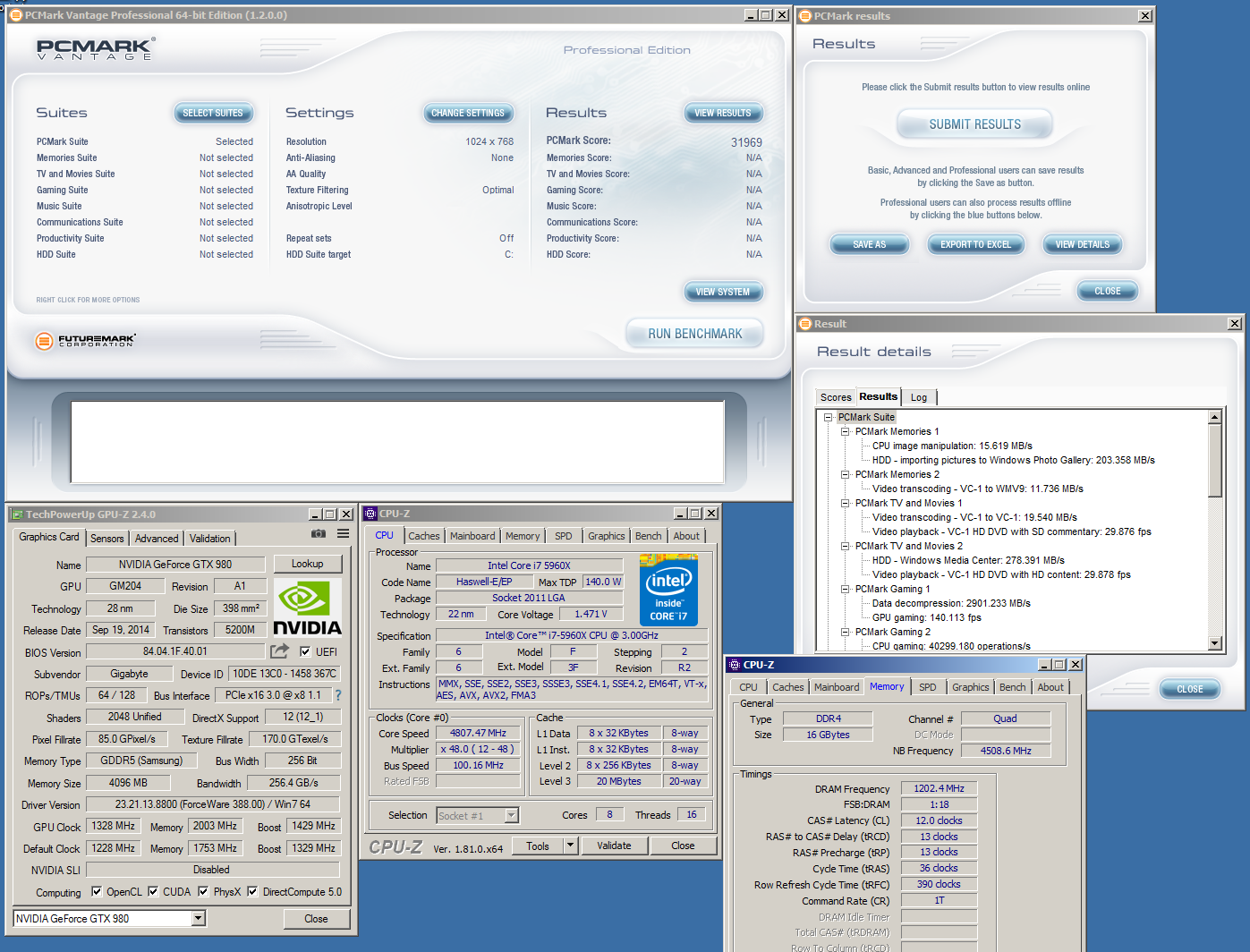
Task: Click the Save As button
Action: click(x=869, y=244)
